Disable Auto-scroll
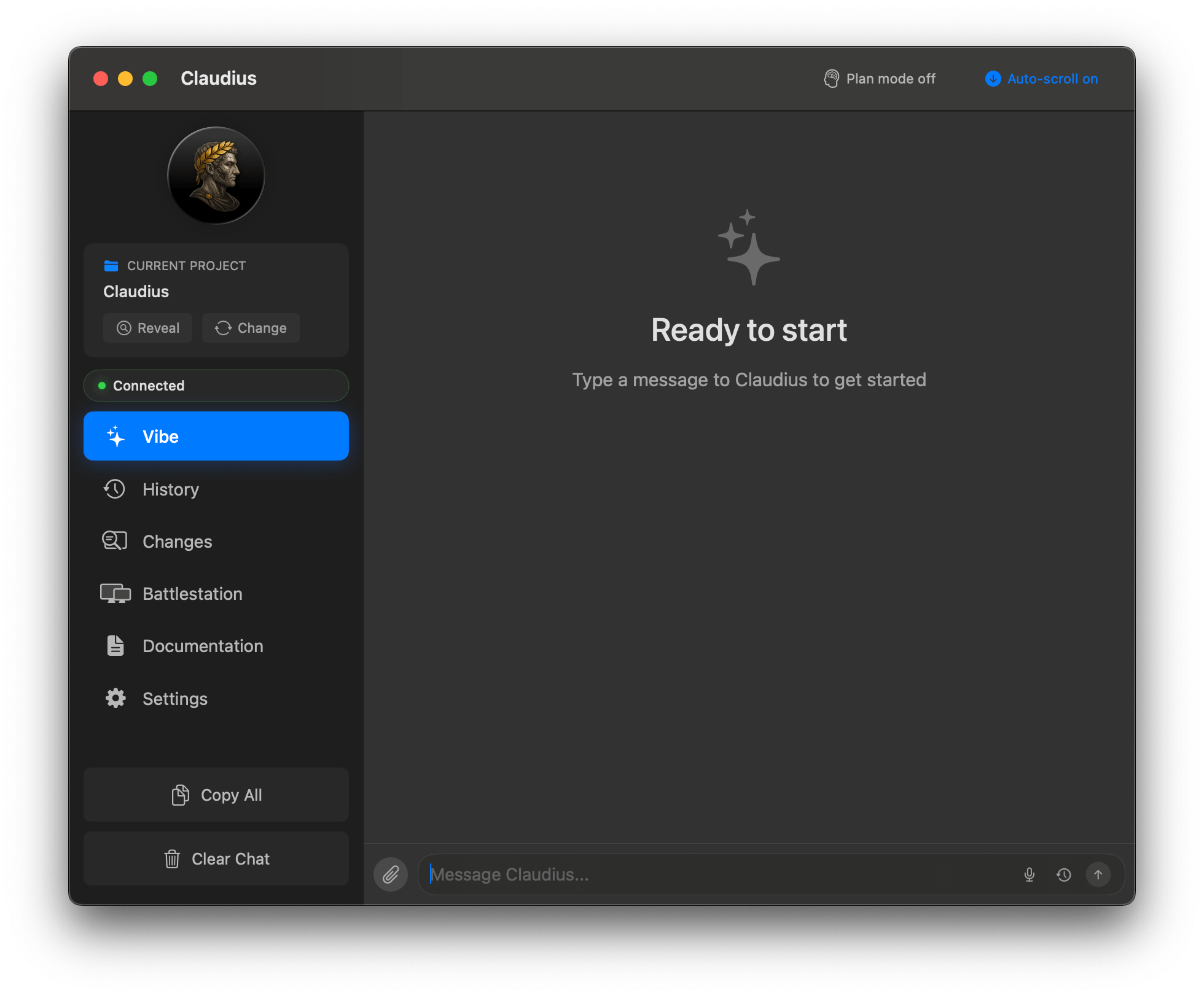This screenshot has width=1204, height=996. [1041, 79]
